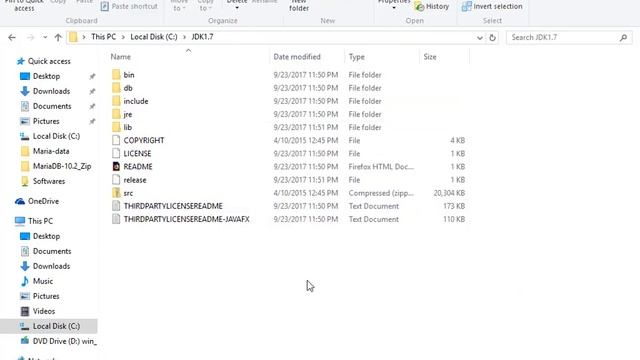Screen dimensions: 640x360
Task: Click the Search JDK1.7 input field
Action: [x=563, y=38]
